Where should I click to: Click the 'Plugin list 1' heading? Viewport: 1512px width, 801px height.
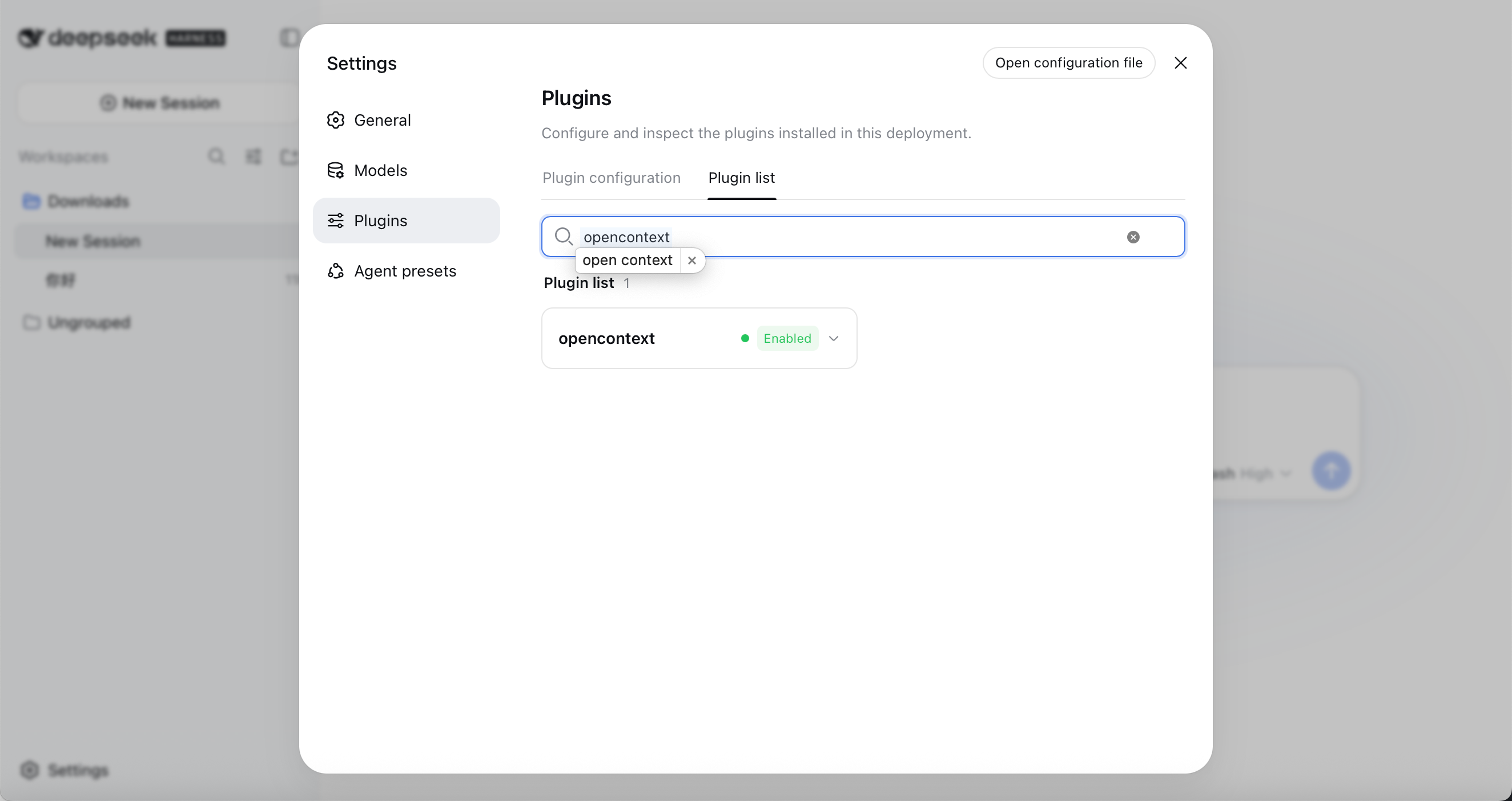click(586, 283)
